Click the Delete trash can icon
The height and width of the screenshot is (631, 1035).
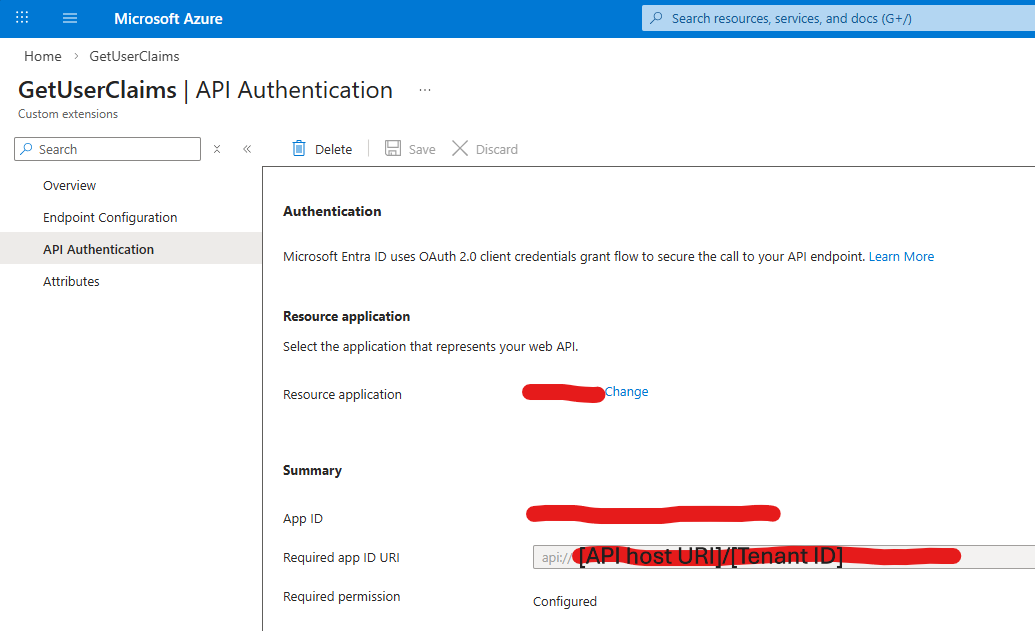tap(299, 149)
